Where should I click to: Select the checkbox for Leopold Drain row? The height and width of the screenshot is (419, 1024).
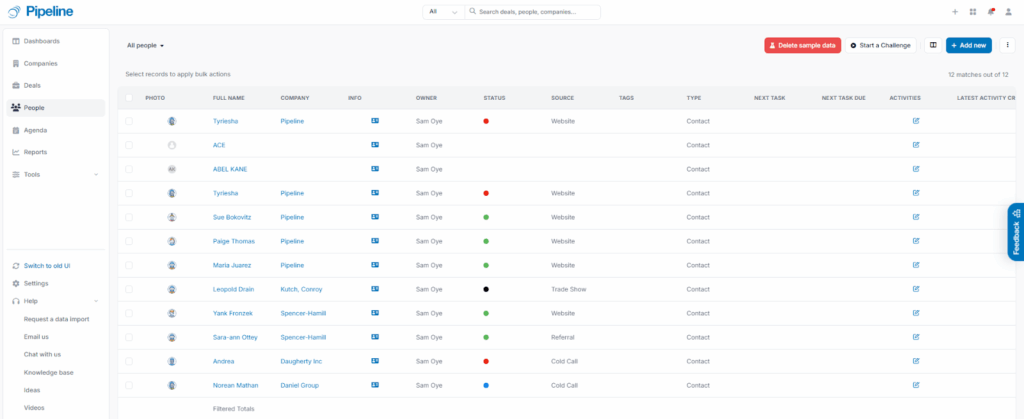tap(129, 289)
